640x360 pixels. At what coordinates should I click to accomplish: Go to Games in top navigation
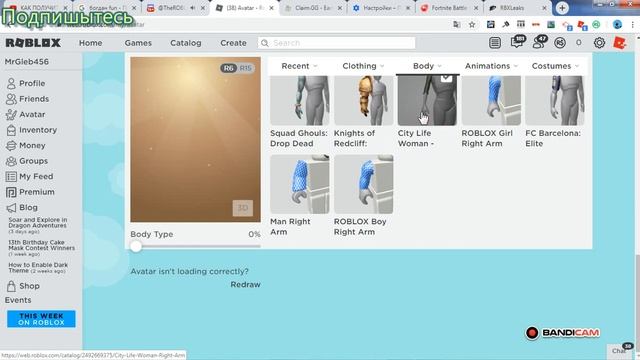(x=138, y=43)
